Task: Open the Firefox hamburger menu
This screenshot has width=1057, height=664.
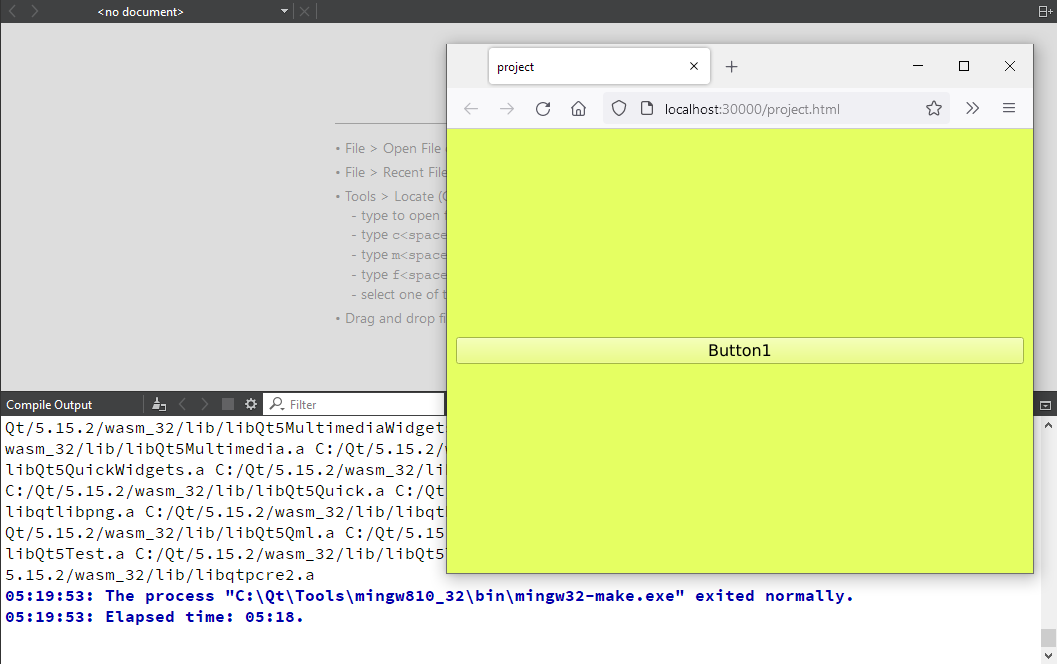Action: coord(1009,108)
